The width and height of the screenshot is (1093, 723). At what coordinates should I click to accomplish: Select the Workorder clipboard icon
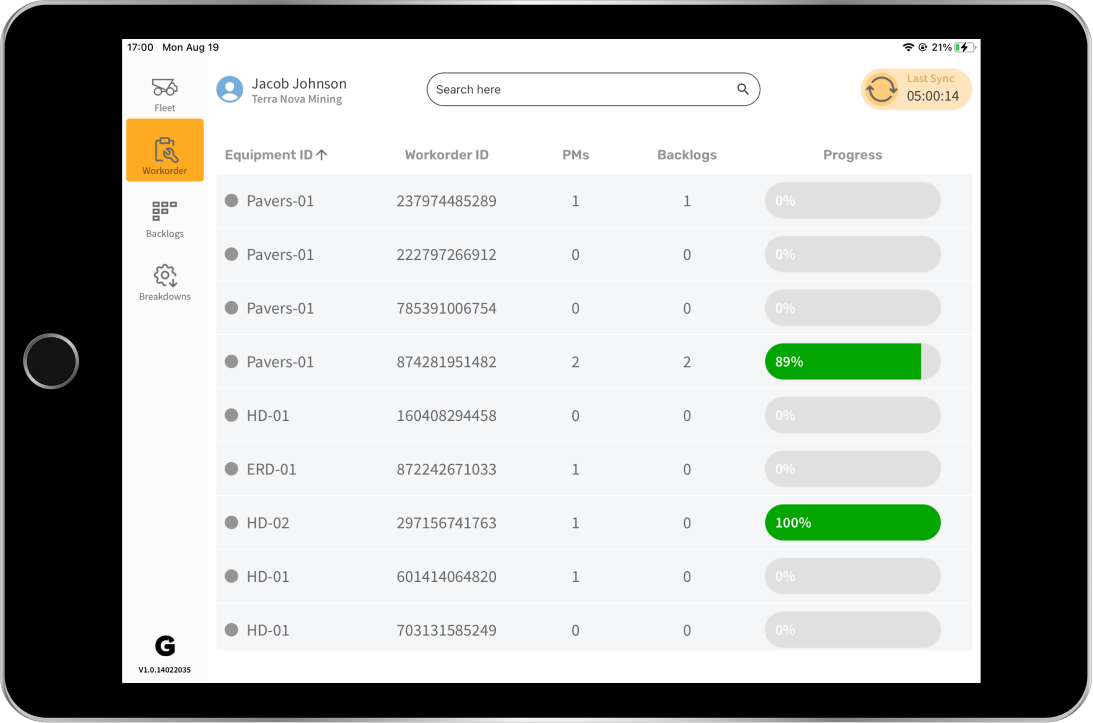click(x=165, y=150)
